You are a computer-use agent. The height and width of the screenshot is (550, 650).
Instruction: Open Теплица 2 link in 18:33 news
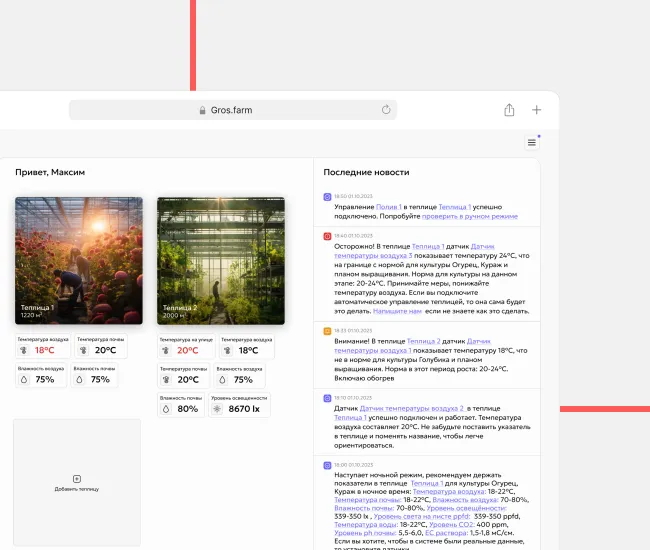424,341
